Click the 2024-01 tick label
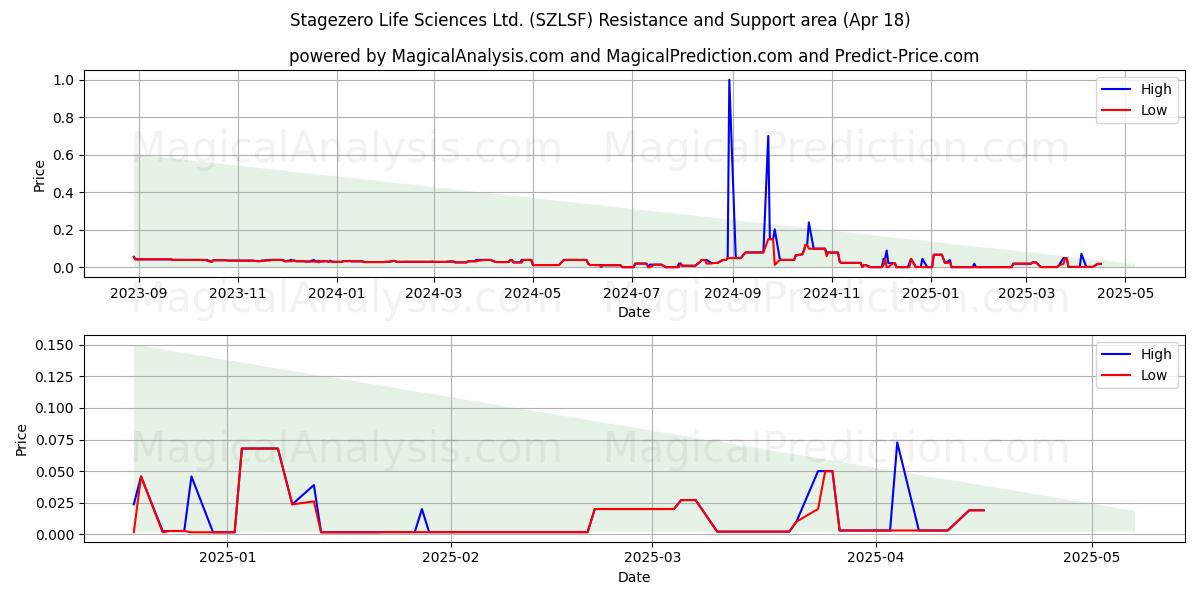Image resolution: width=1200 pixels, height=600 pixels. tap(338, 293)
